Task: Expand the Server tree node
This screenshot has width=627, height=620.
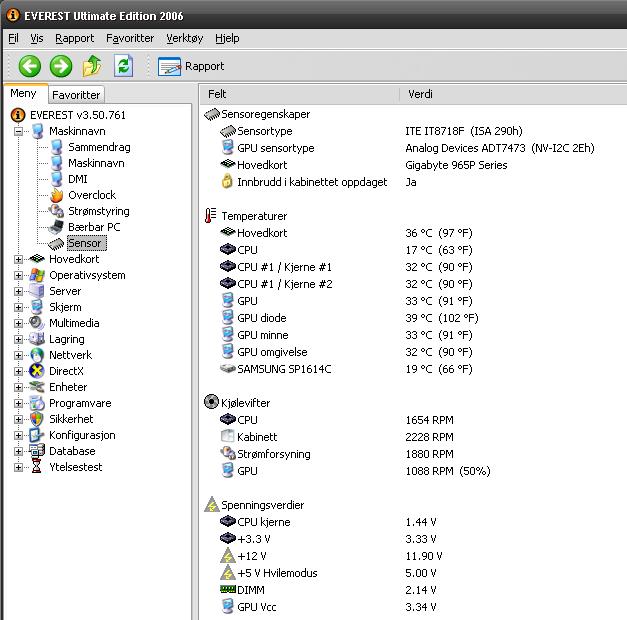Action: coord(18,291)
